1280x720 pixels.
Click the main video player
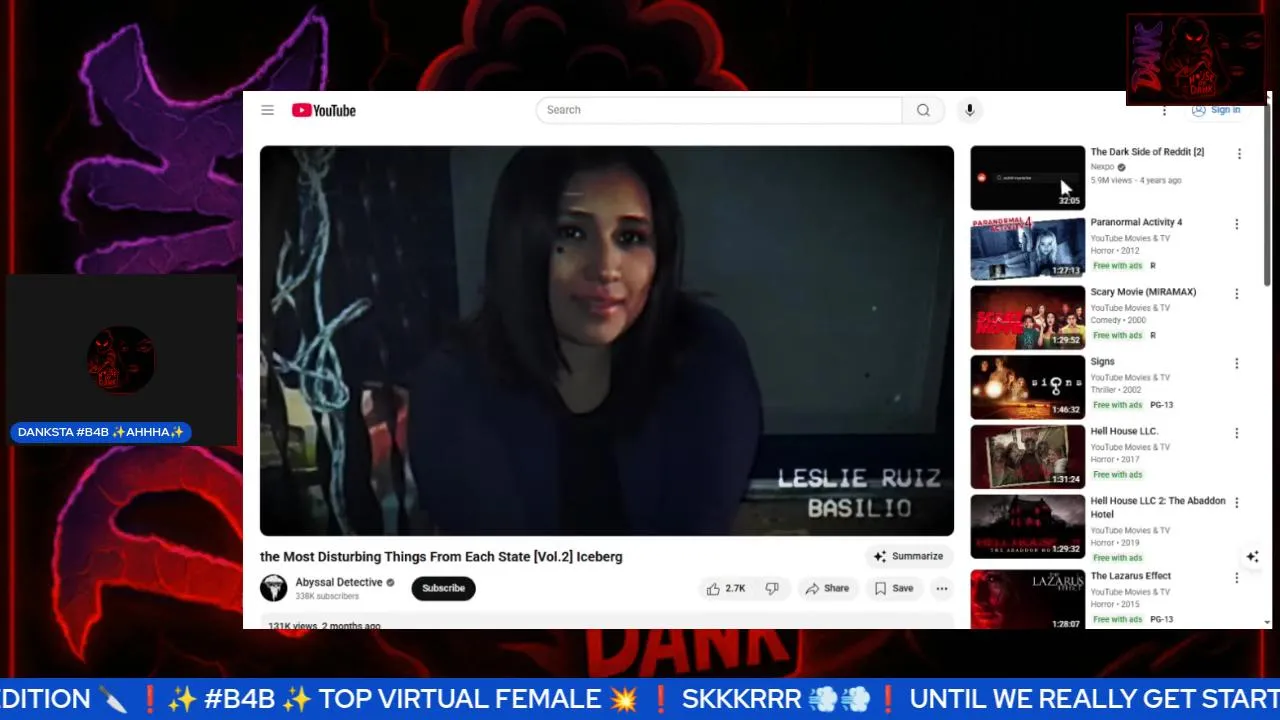coord(607,341)
